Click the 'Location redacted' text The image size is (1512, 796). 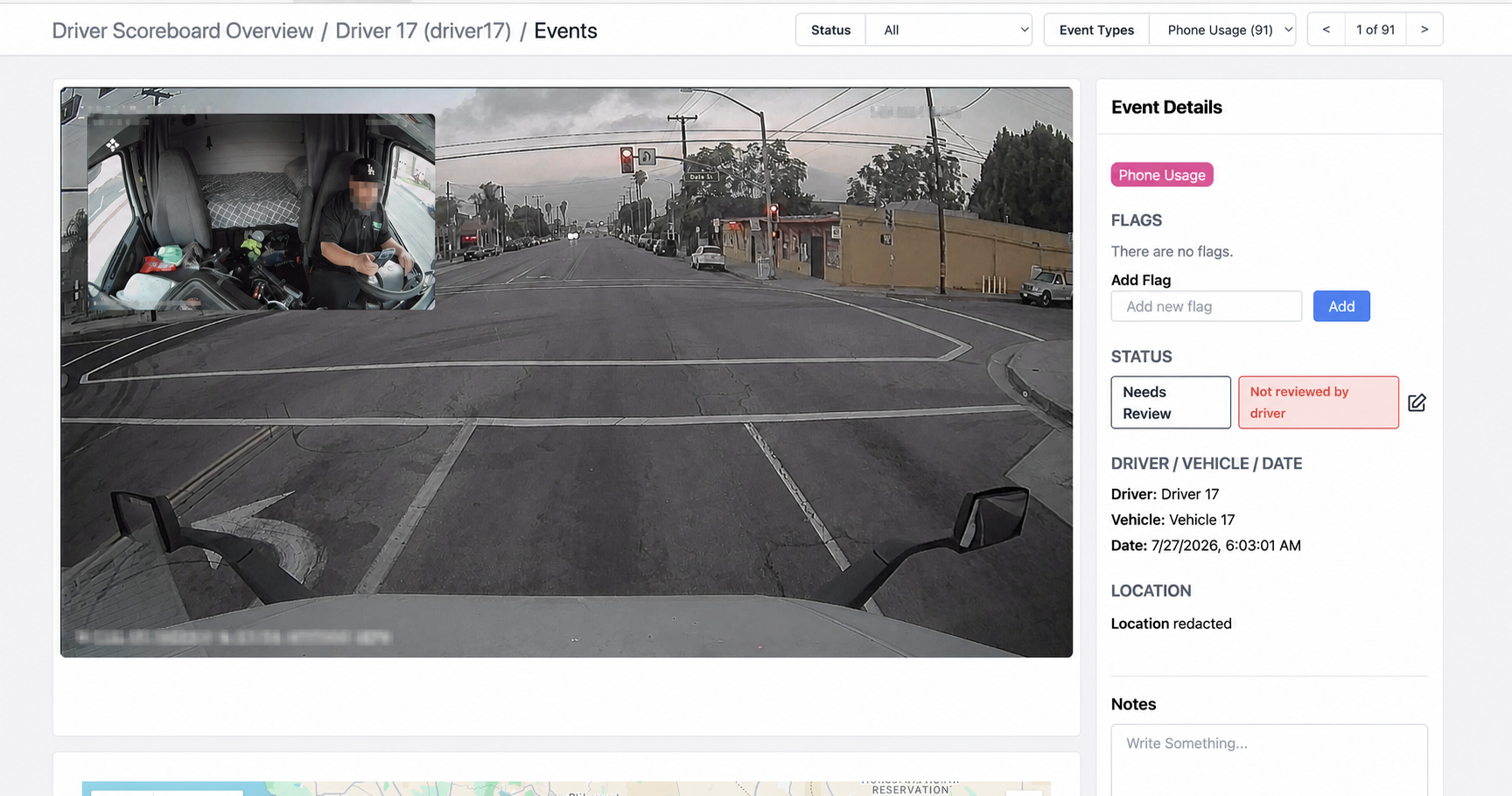[x=1172, y=624]
